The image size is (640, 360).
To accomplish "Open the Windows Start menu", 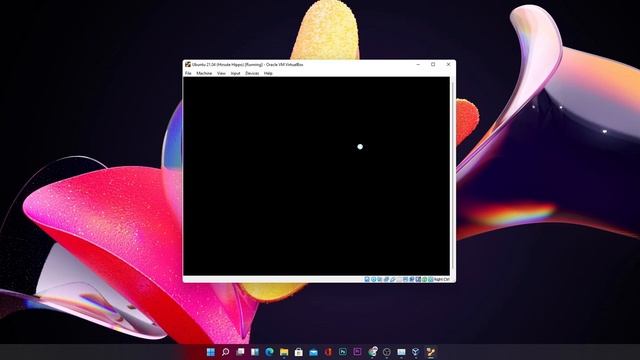I will pyautogui.click(x=211, y=352).
